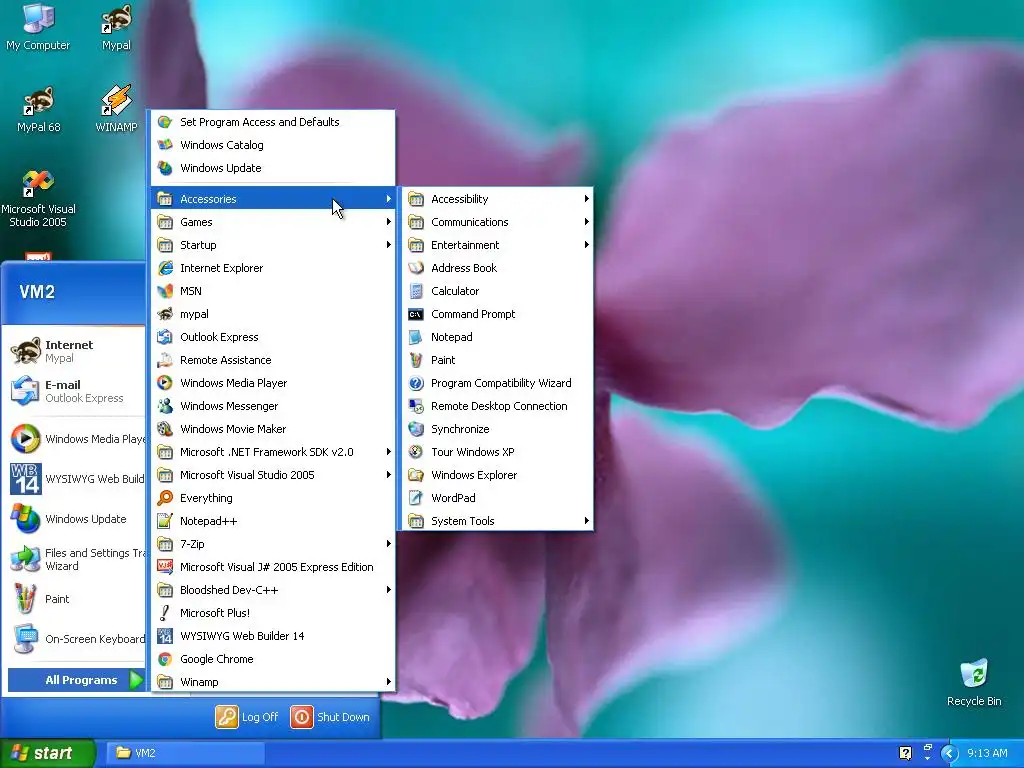Launch Command Prompt from Accessories

(x=497, y=314)
